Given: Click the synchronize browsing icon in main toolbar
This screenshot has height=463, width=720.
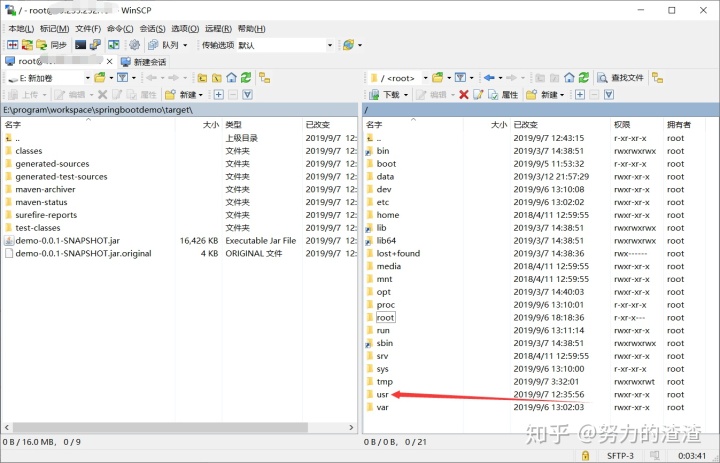Looking at the screenshot, I should (x=28, y=45).
